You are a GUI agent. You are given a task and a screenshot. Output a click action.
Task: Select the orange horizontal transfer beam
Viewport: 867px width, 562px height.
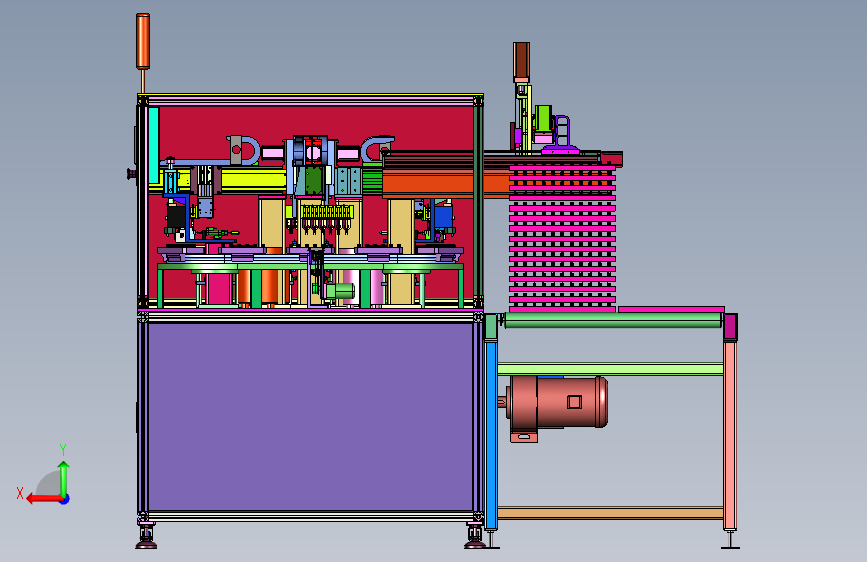pyautogui.click(x=446, y=185)
